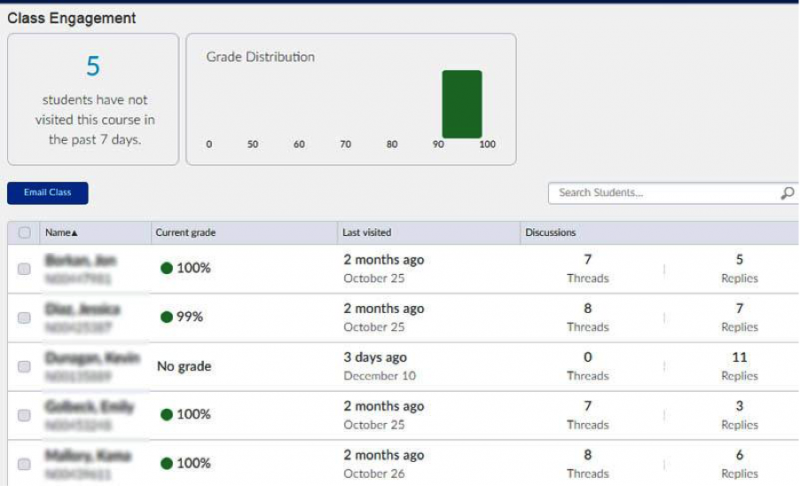
Task: Sort by the Name column header
Action: click(x=61, y=233)
